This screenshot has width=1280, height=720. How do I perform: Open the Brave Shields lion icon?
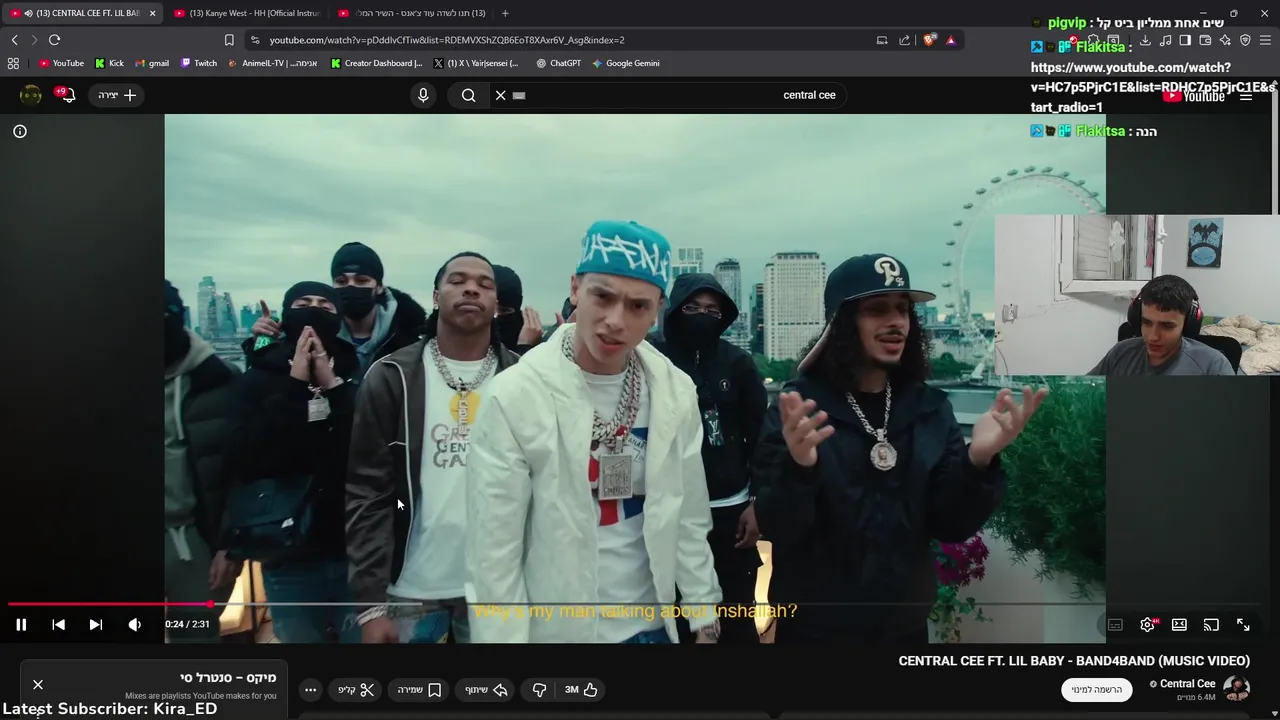tap(929, 40)
